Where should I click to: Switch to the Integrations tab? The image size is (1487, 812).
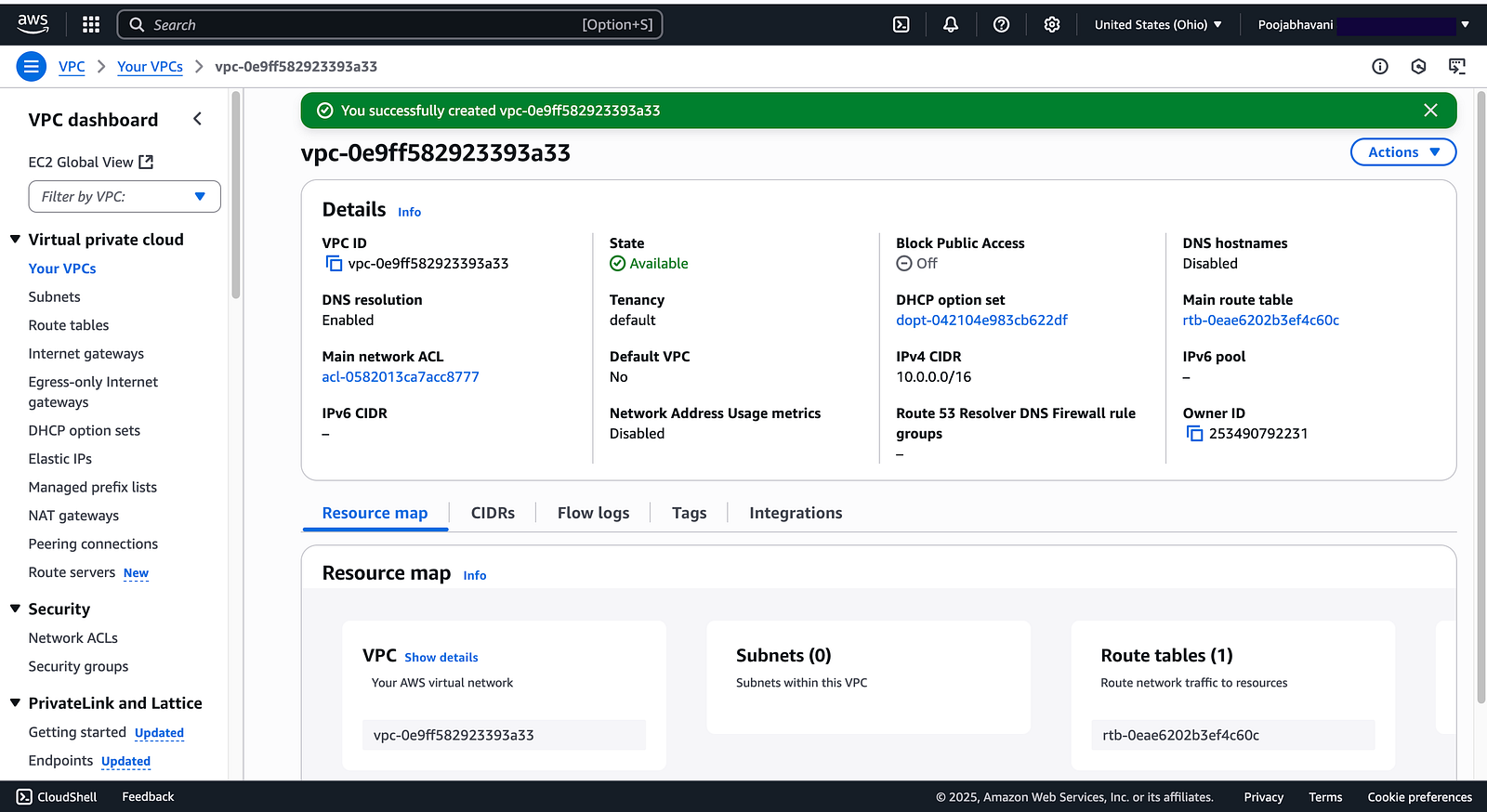pyautogui.click(x=796, y=513)
